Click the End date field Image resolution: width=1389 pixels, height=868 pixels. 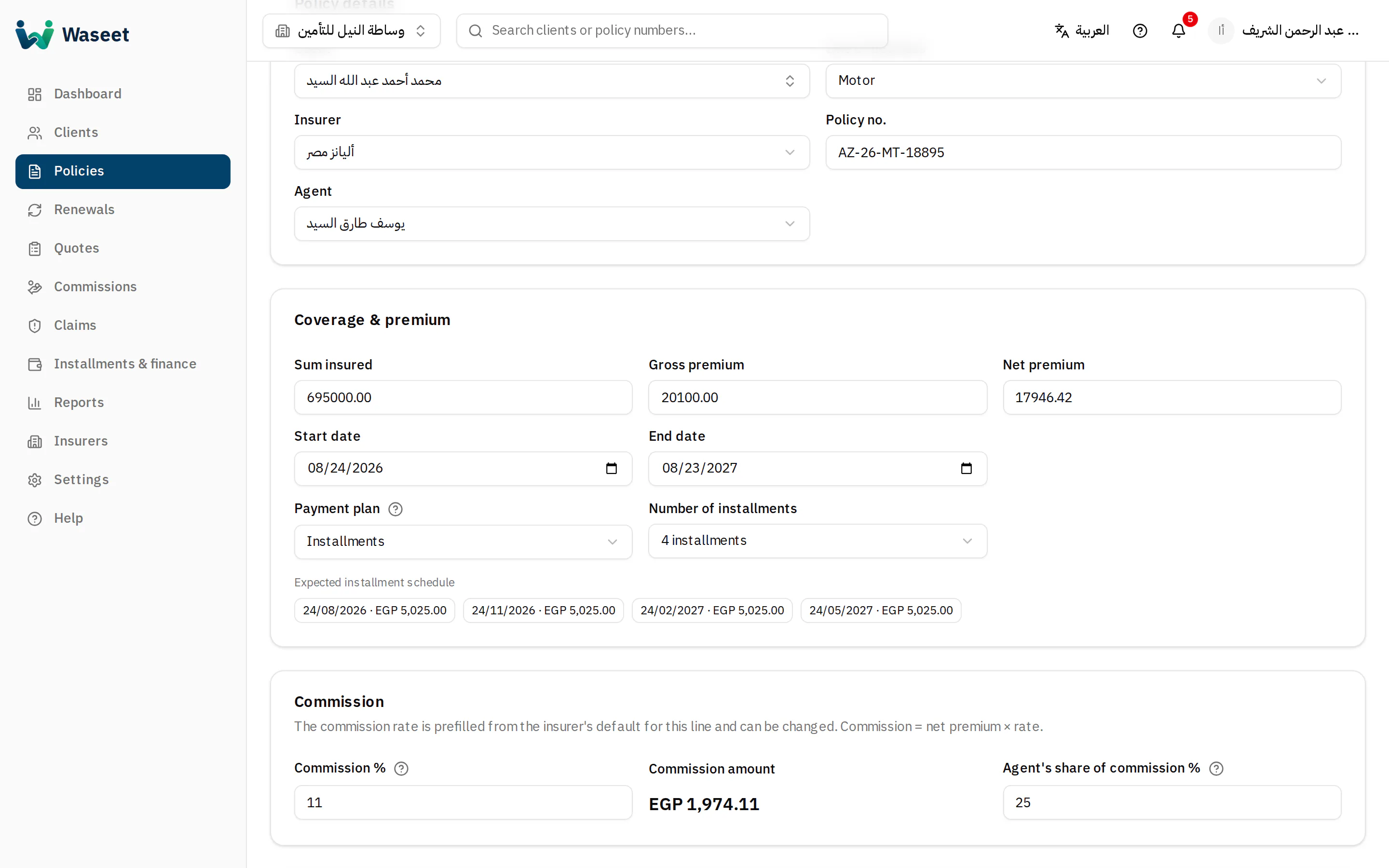817,468
